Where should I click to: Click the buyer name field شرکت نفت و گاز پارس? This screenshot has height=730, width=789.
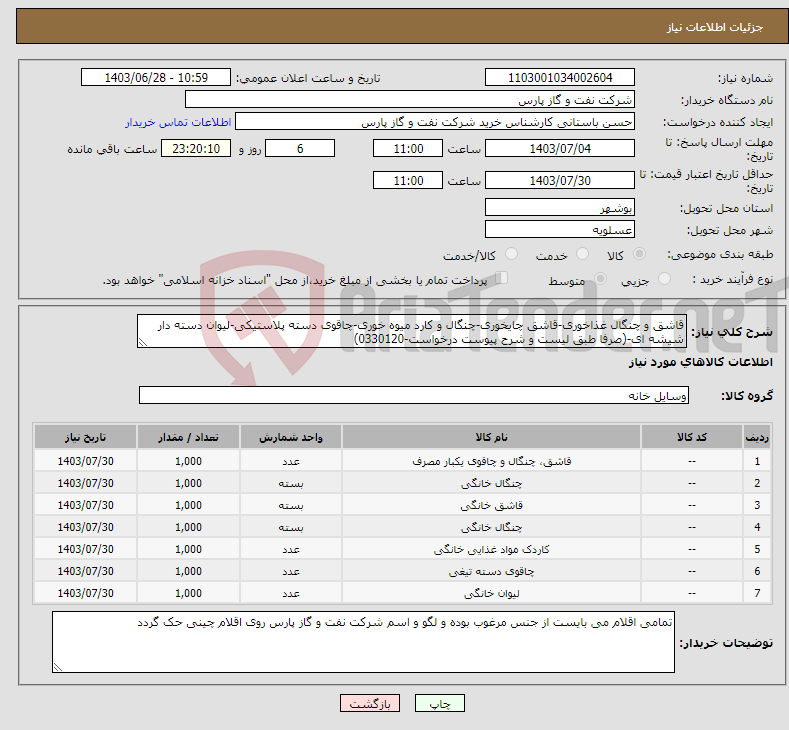(410, 99)
